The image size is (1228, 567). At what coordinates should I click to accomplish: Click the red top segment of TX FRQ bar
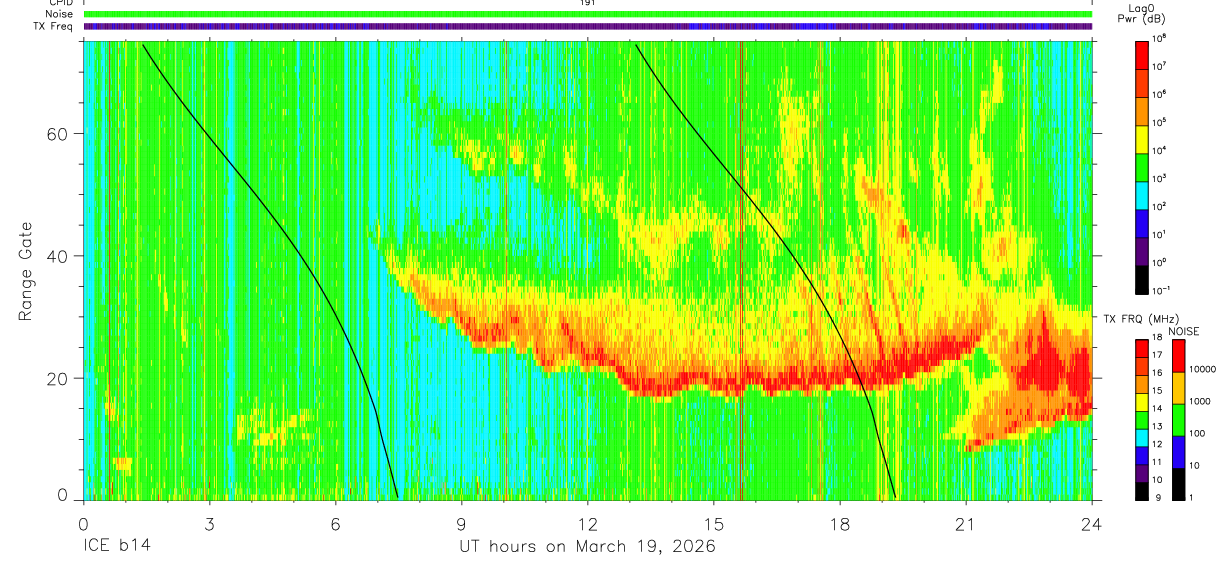coord(1143,349)
